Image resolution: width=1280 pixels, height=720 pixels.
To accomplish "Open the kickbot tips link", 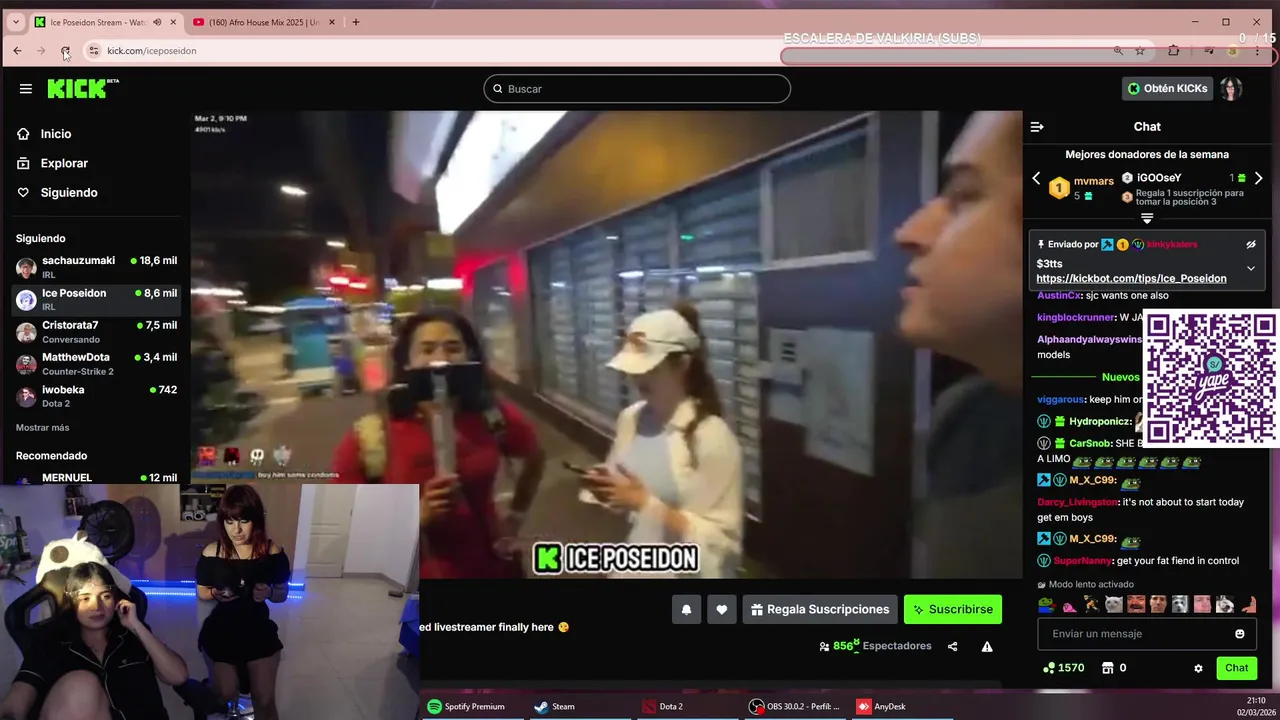I will pyautogui.click(x=1131, y=278).
